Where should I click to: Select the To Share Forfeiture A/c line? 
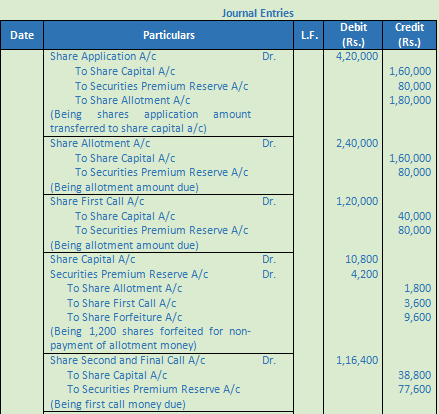tap(125, 317)
